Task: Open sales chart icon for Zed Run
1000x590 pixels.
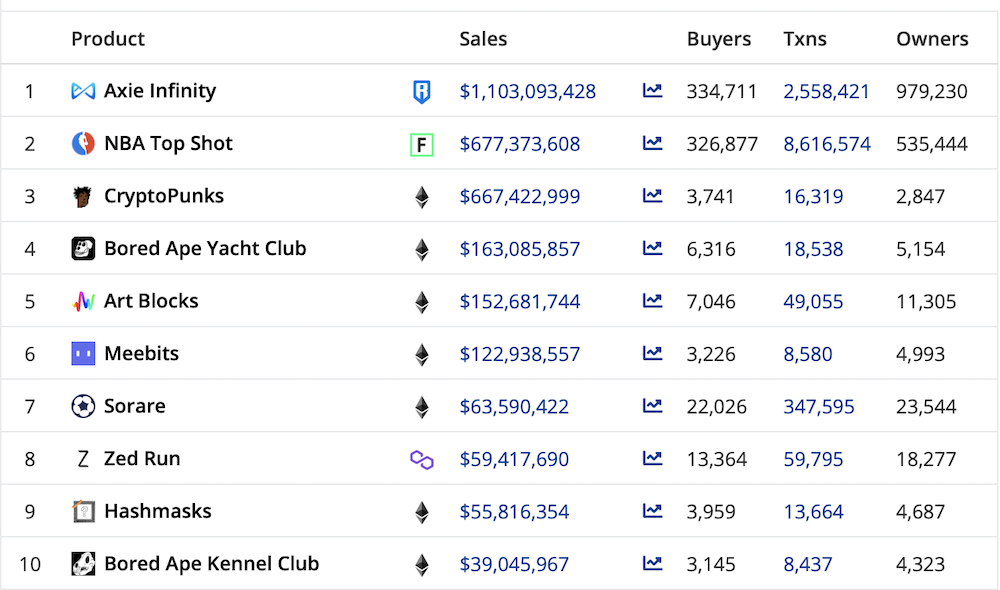Action: click(652, 458)
